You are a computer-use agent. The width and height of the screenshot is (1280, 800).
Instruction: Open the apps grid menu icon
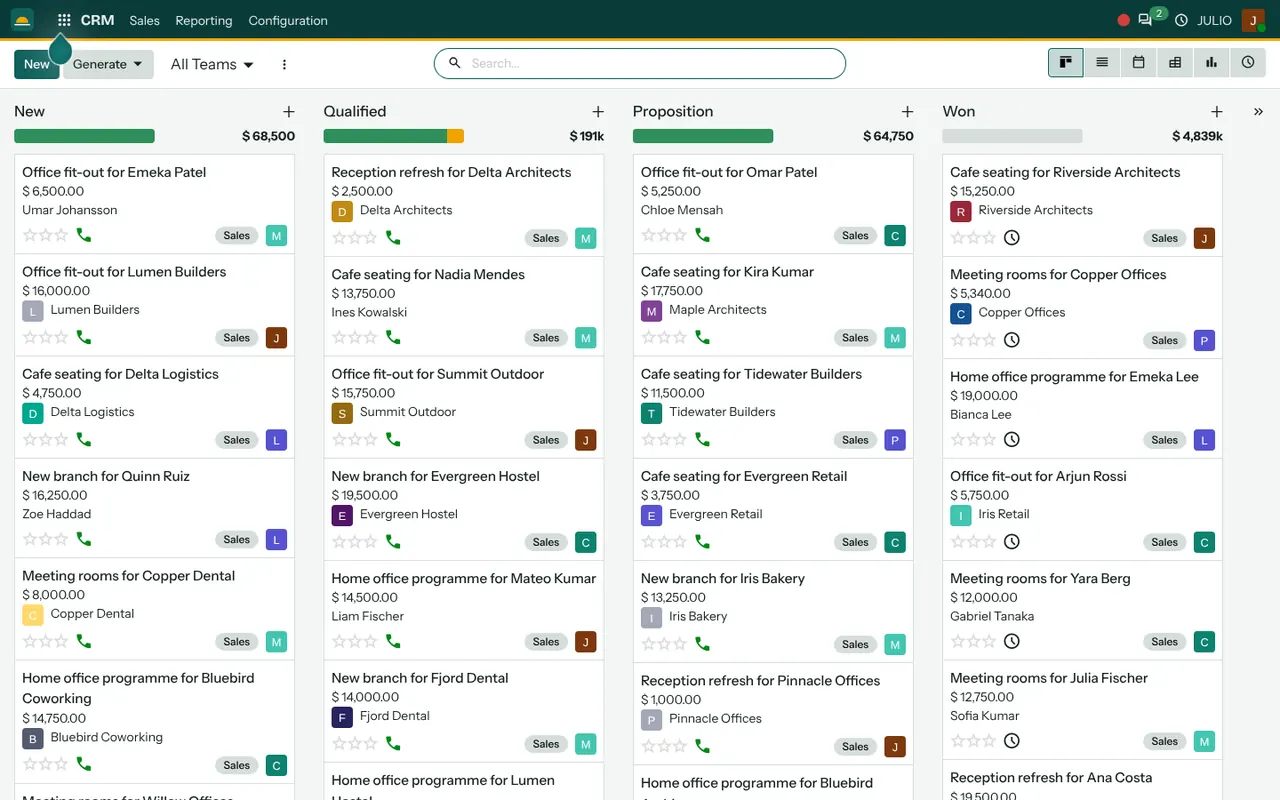(x=64, y=20)
